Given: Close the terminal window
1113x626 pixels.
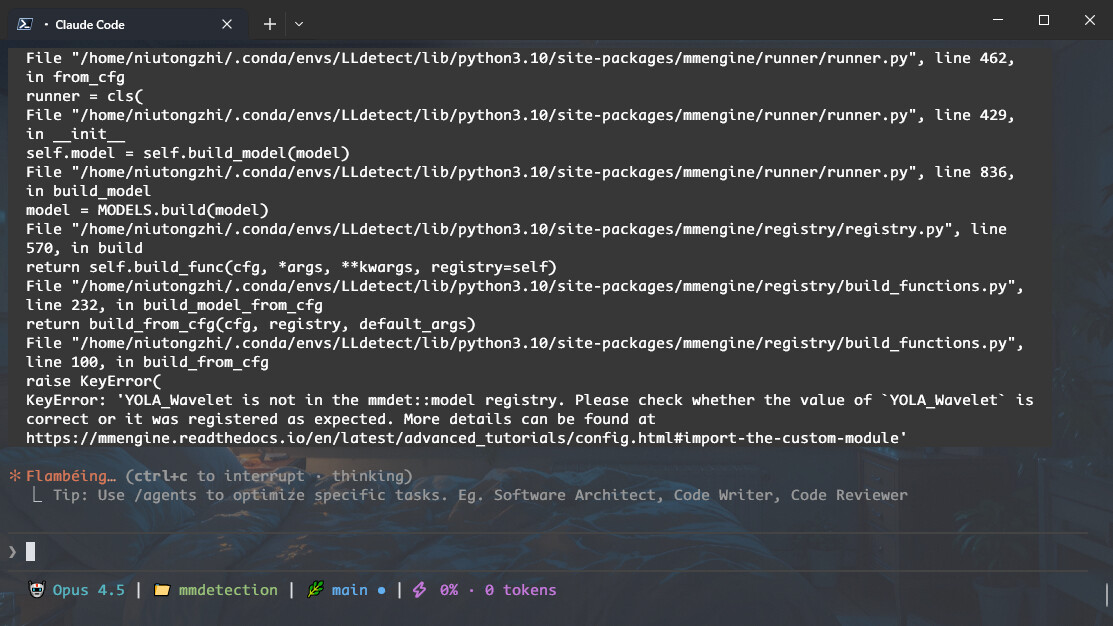Looking at the screenshot, I should point(1090,20).
